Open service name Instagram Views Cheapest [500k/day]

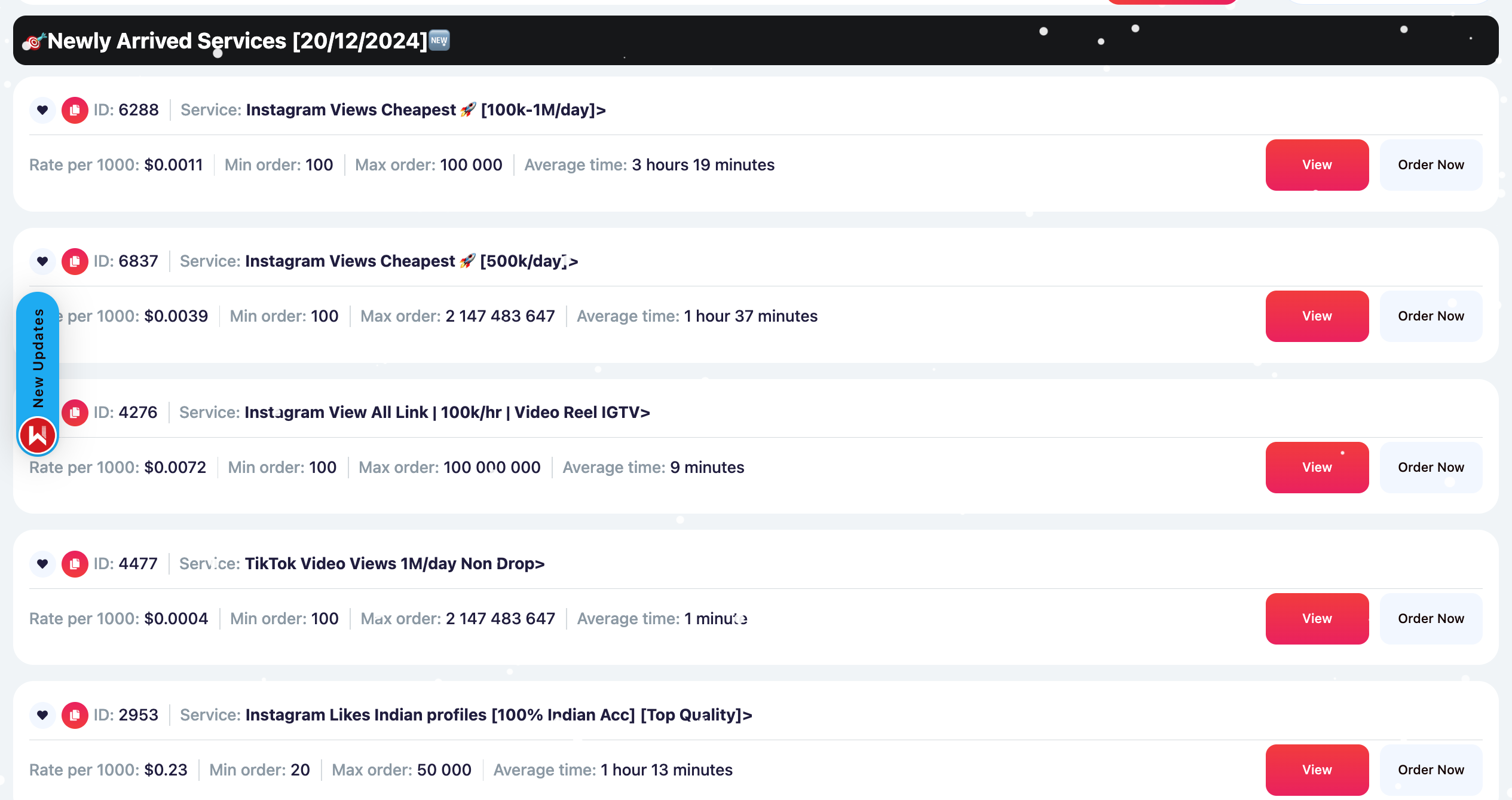[x=412, y=261]
